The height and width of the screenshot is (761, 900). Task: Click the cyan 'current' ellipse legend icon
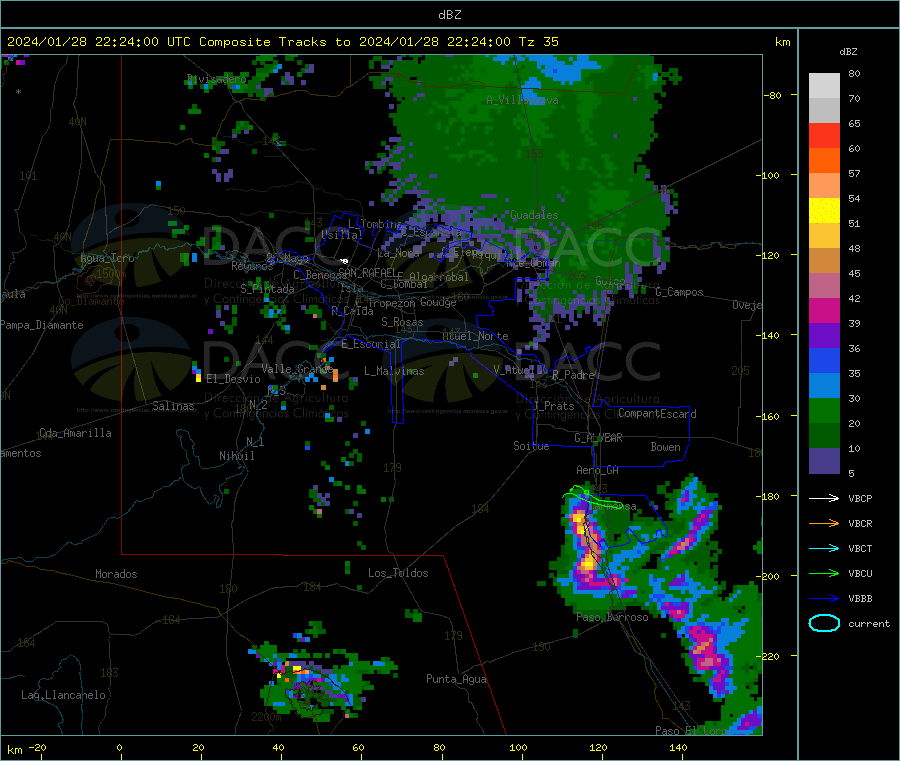(824, 623)
